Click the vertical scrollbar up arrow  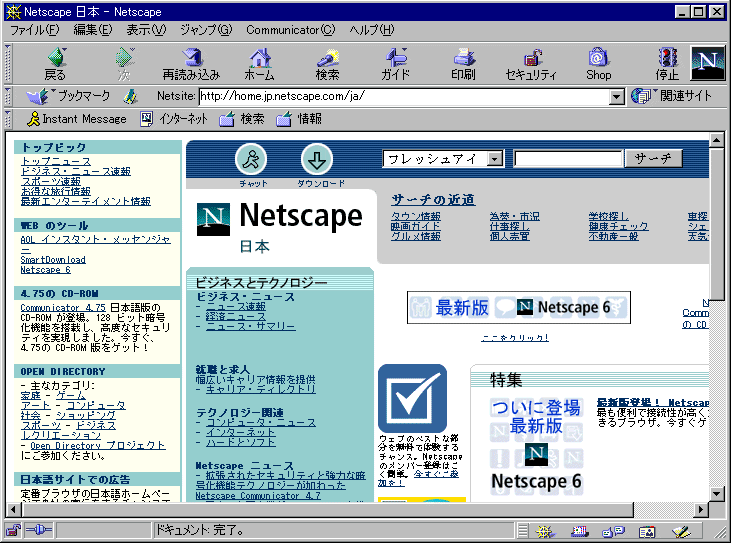[x=716, y=140]
